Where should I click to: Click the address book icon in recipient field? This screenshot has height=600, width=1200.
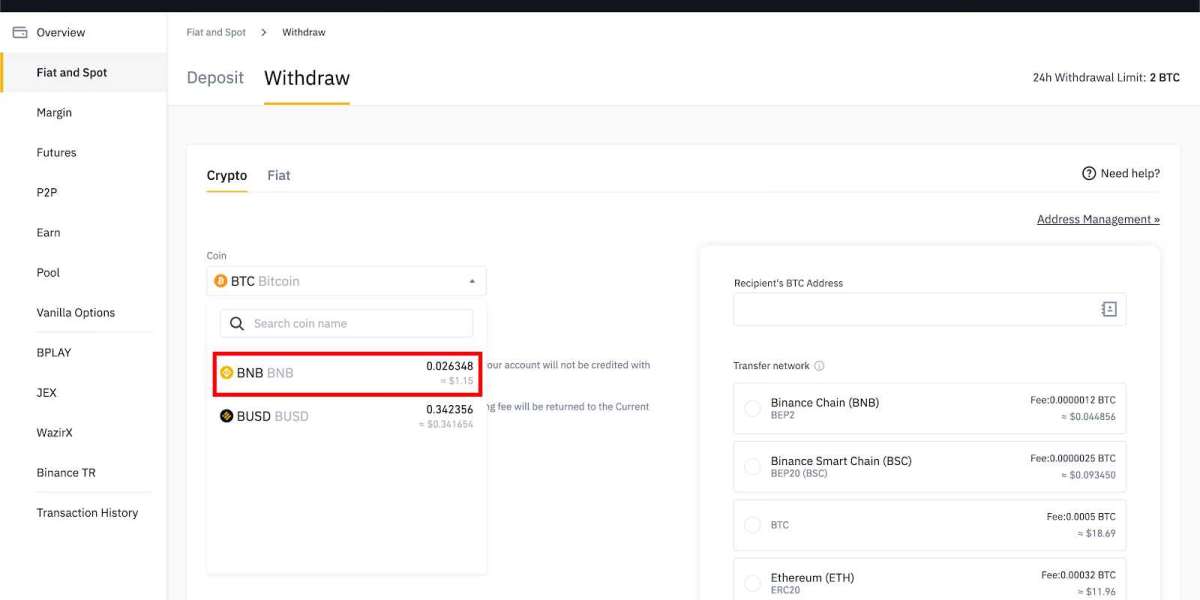[1108, 310]
